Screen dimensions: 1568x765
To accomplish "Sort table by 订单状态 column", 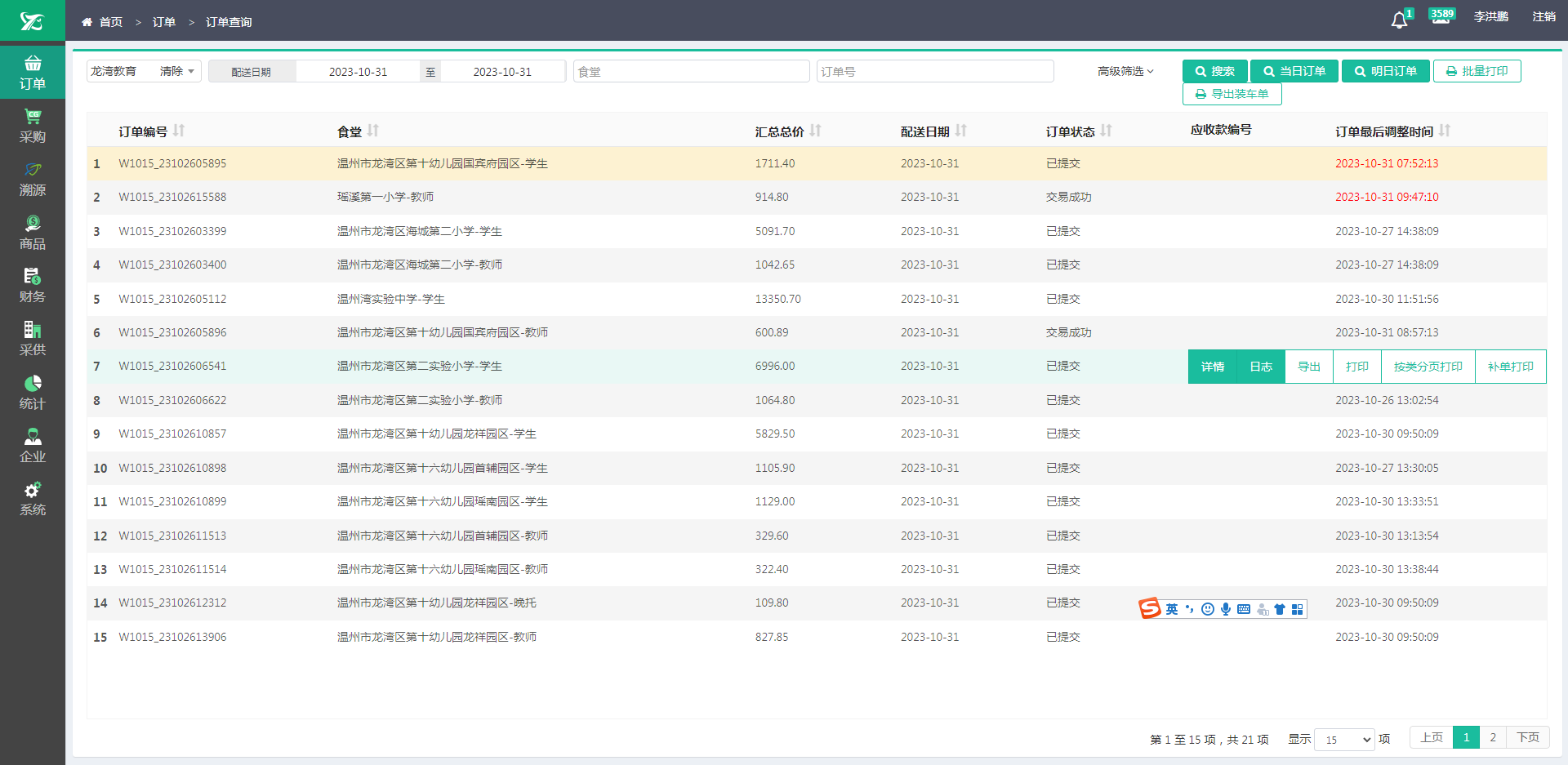I will click(1106, 131).
